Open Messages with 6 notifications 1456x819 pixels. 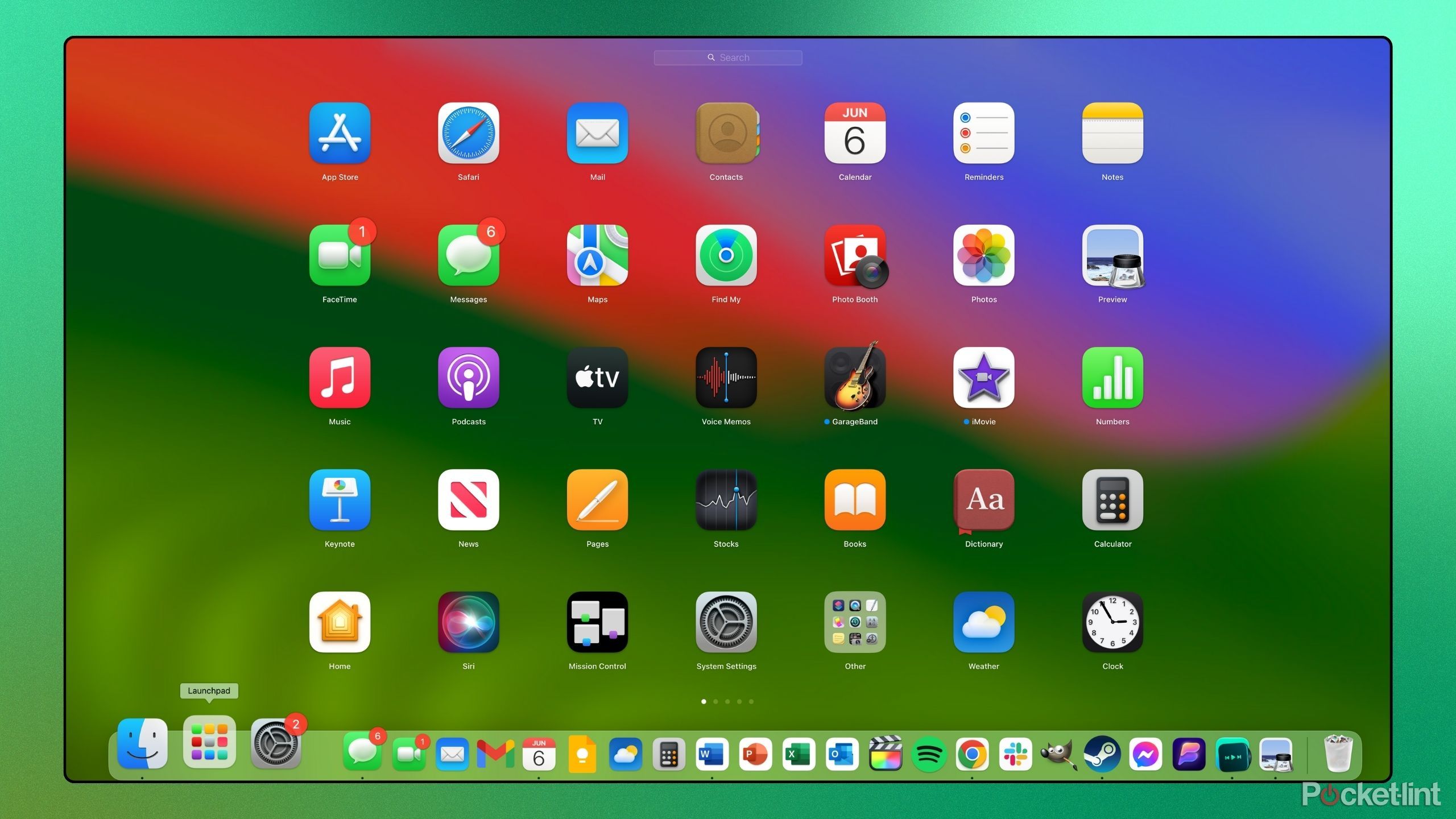coord(467,261)
